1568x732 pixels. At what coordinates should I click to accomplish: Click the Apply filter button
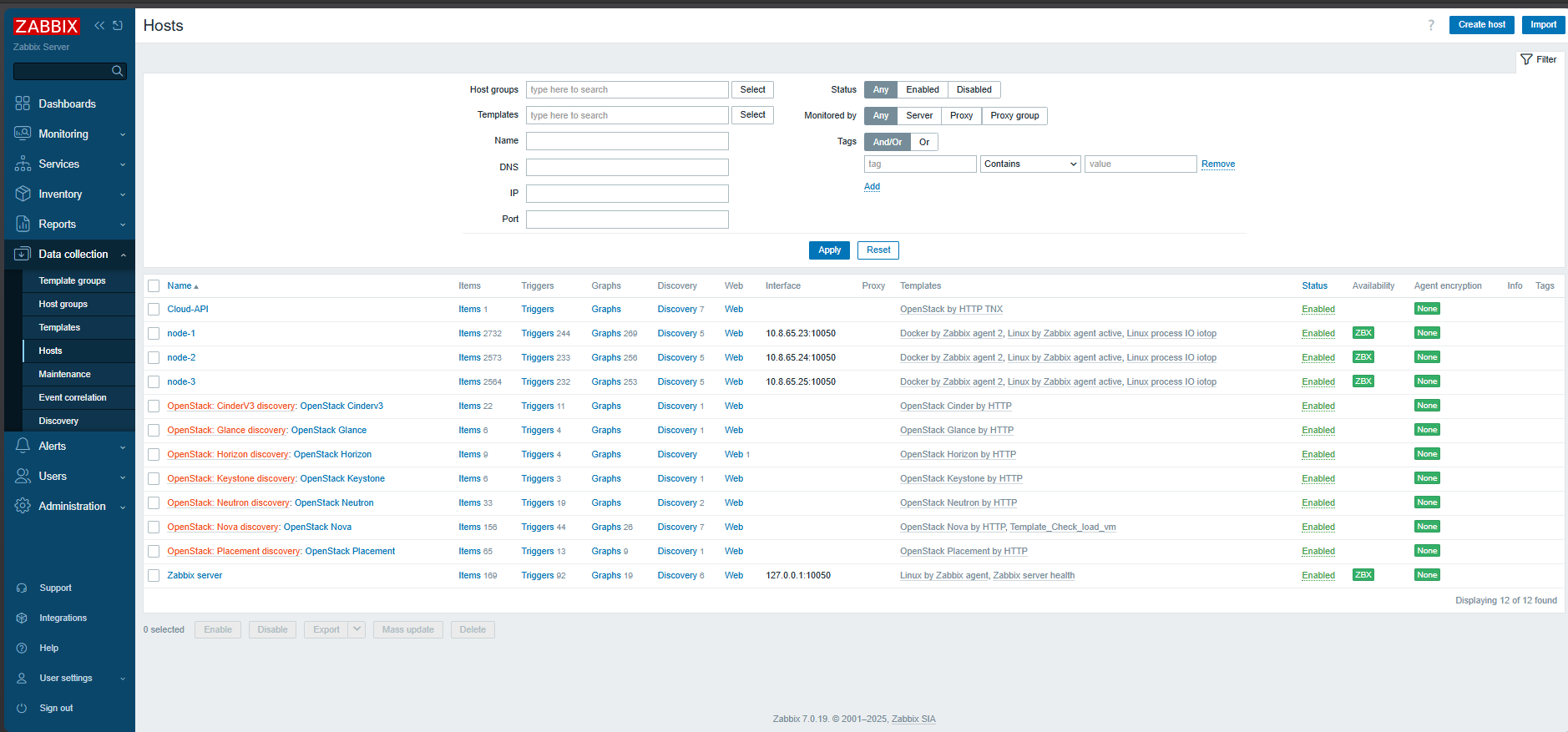[829, 250]
